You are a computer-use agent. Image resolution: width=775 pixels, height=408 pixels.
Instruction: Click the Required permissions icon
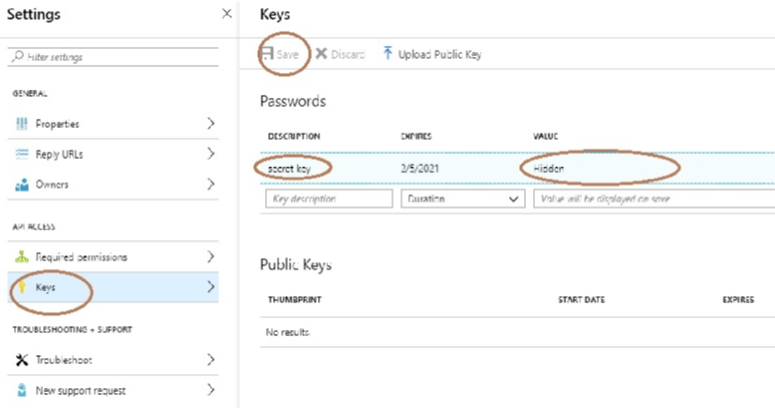point(22,257)
